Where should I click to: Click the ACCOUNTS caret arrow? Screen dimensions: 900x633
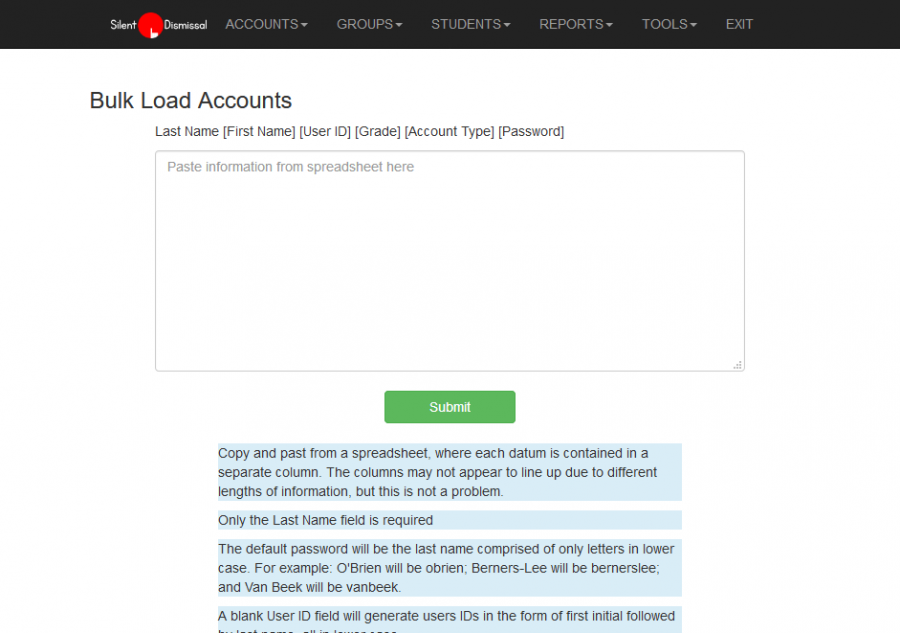coord(304,25)
